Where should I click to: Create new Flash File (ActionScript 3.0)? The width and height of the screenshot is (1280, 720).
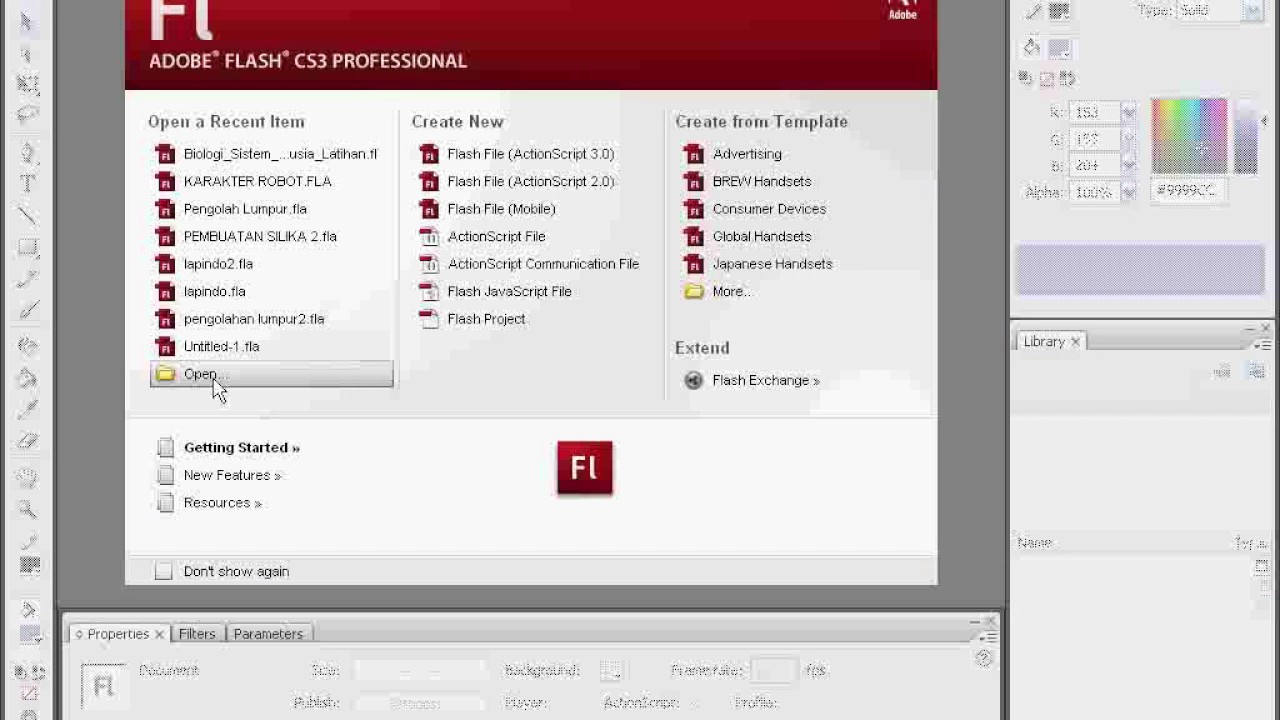click(x=531, y=154)
